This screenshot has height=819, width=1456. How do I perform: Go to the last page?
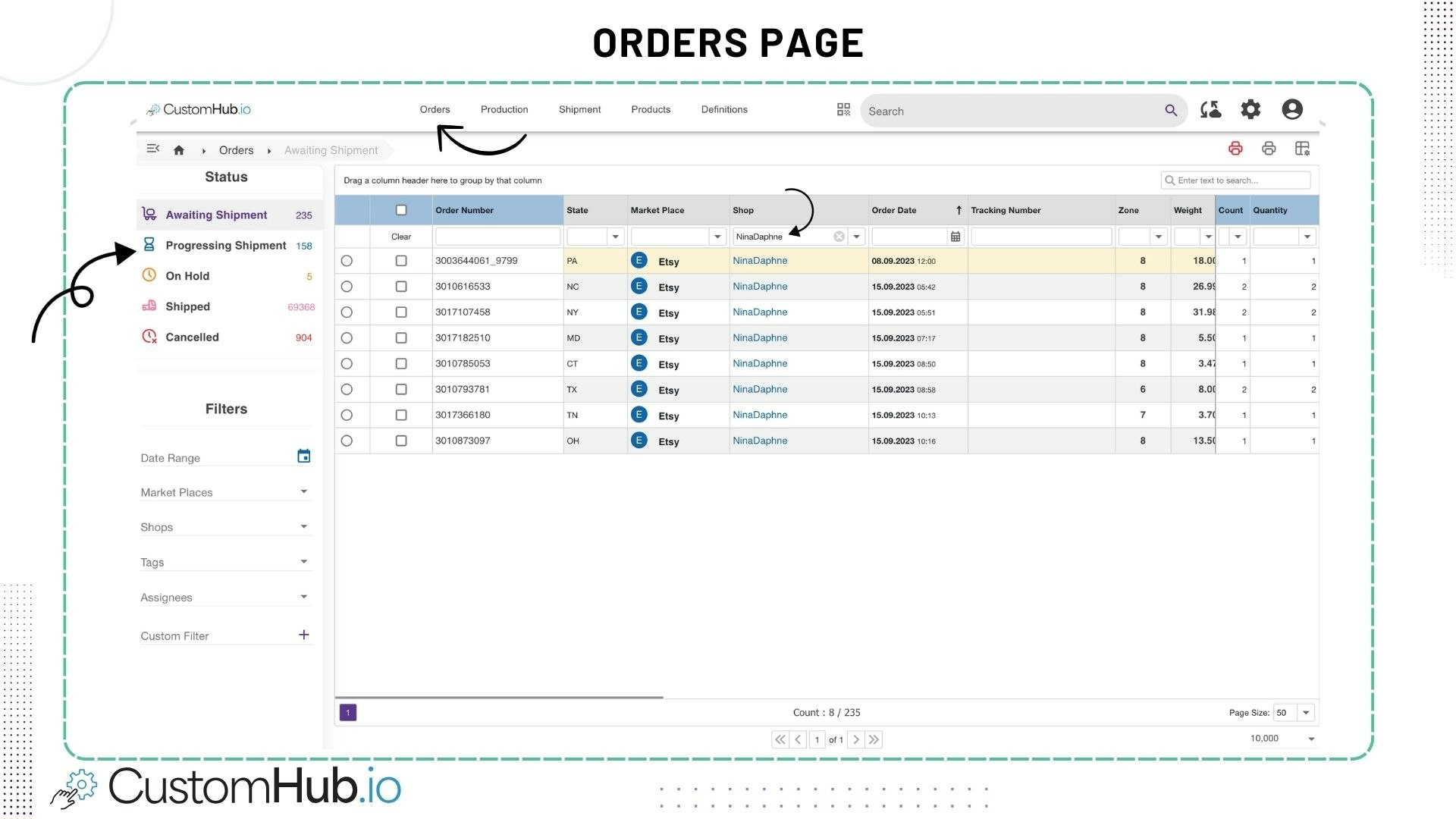[x=874, y=739]
